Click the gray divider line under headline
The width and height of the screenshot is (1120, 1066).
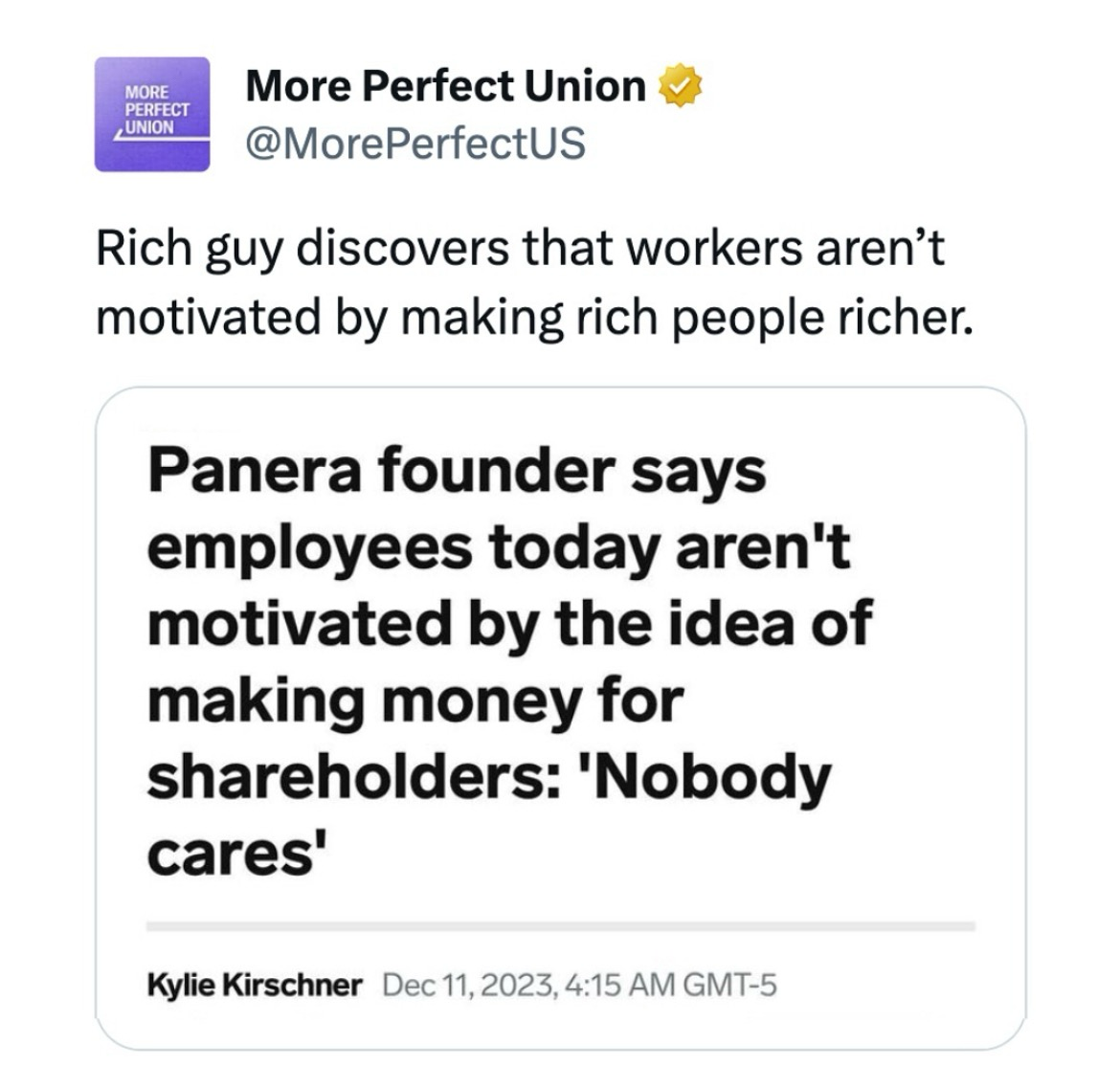(560, 926)
